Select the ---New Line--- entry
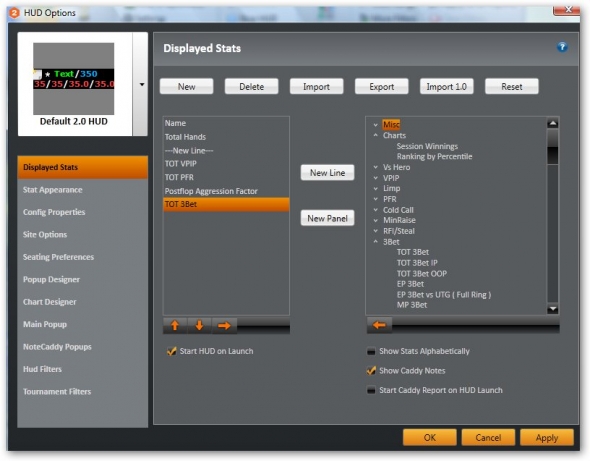 pos(226,151)
